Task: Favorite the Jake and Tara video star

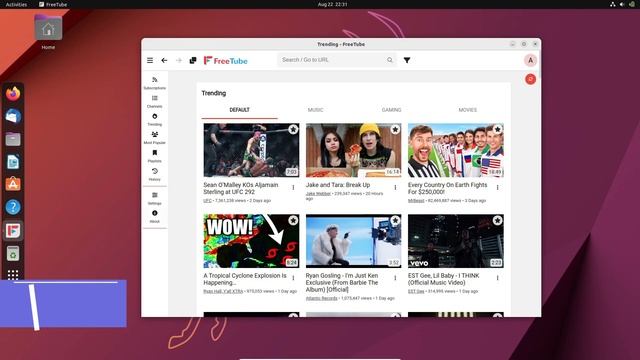Action: click(x=395, y=130)
